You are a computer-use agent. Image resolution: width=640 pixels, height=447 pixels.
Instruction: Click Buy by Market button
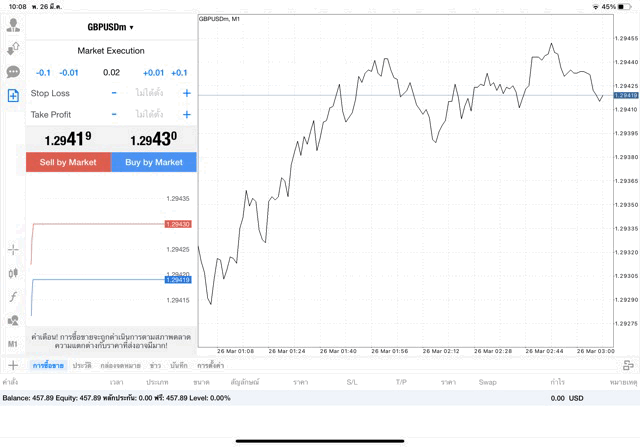click(x=154, y=162)
